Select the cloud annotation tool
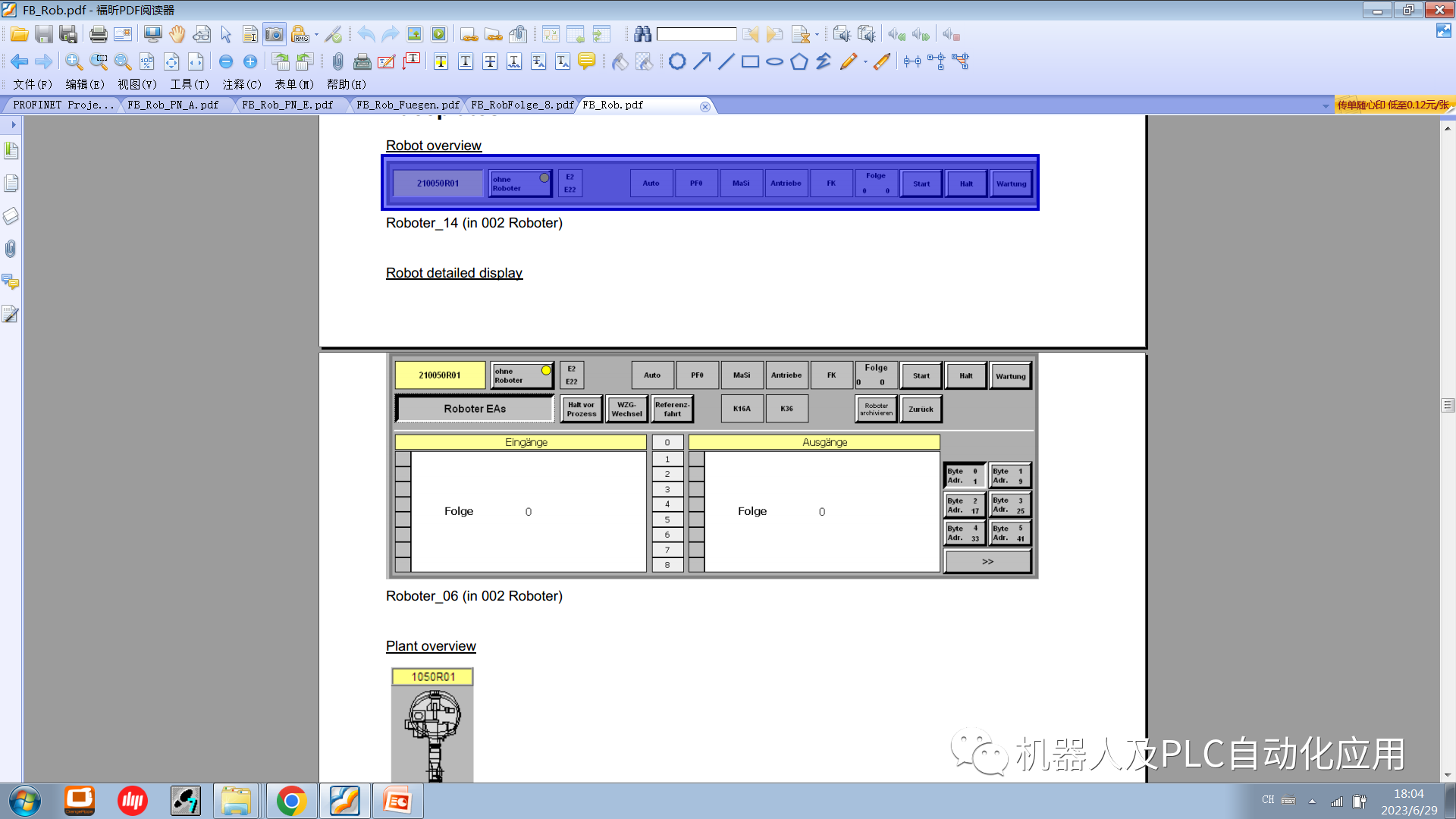 (677, 61)
